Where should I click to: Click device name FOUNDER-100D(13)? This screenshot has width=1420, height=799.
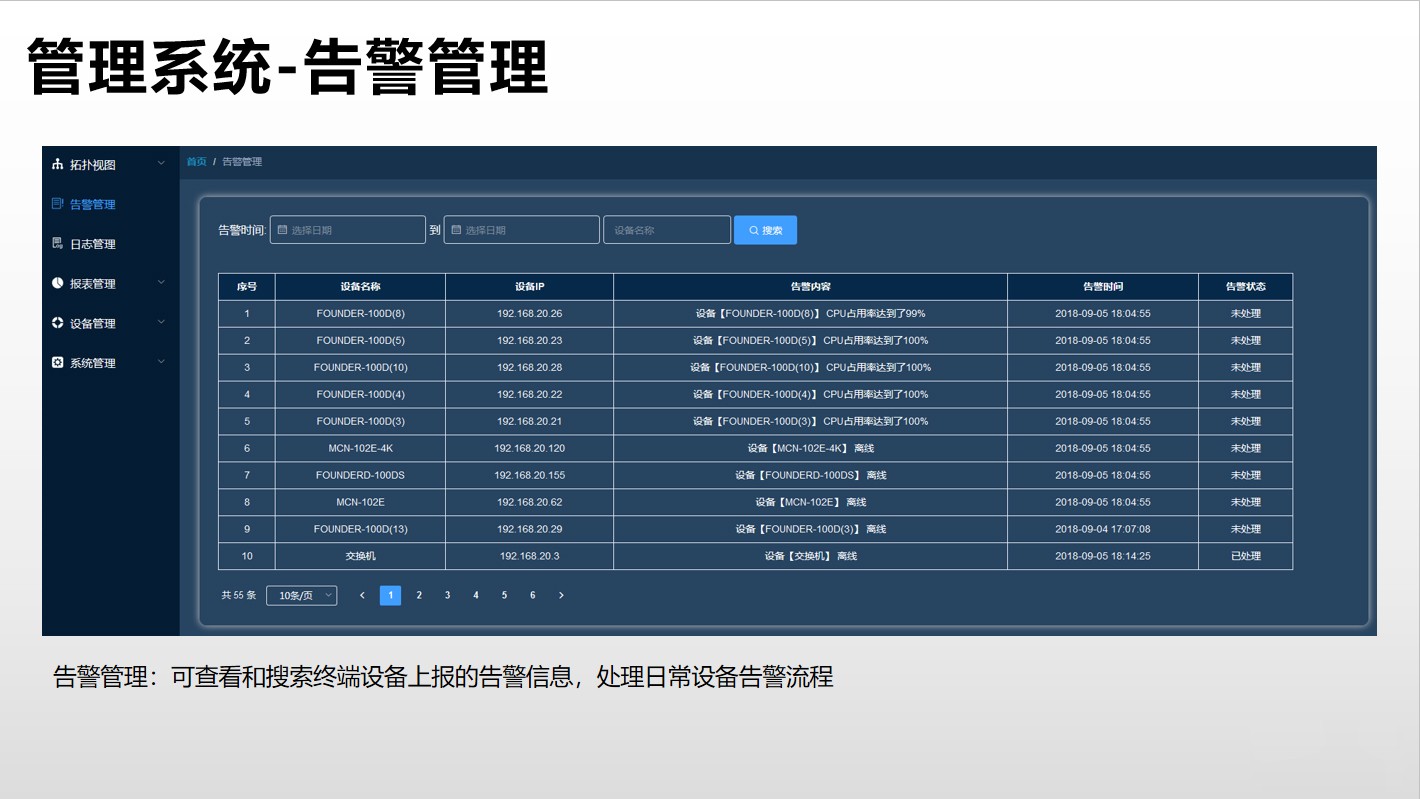pos(360,530)
